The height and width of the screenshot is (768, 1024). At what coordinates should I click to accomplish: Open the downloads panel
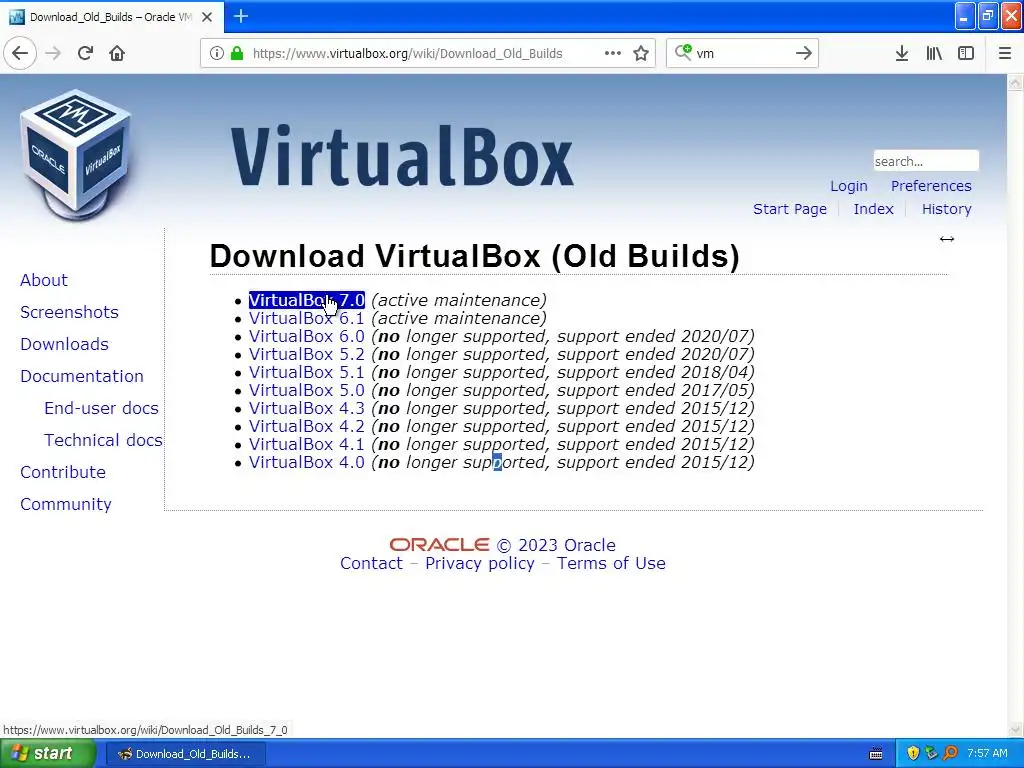point(902,53)
